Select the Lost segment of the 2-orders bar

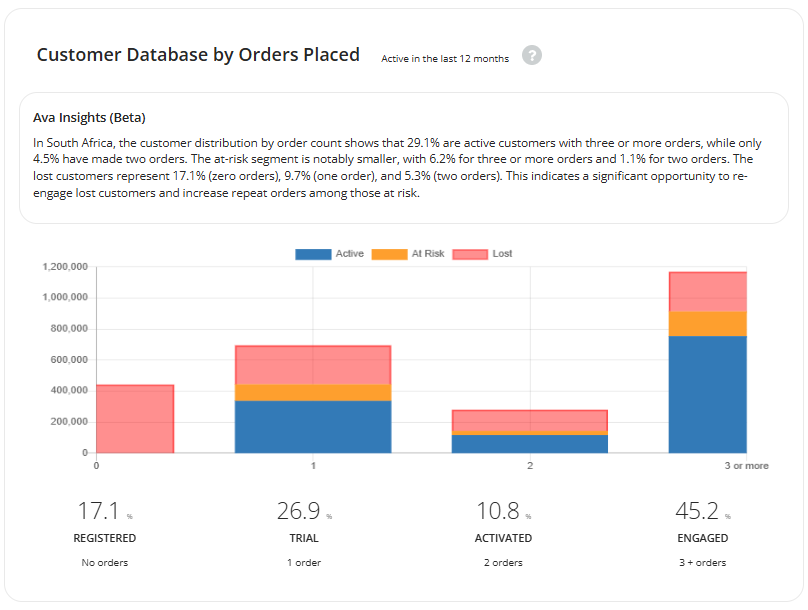pyautogui.click(x=529, y=420)
